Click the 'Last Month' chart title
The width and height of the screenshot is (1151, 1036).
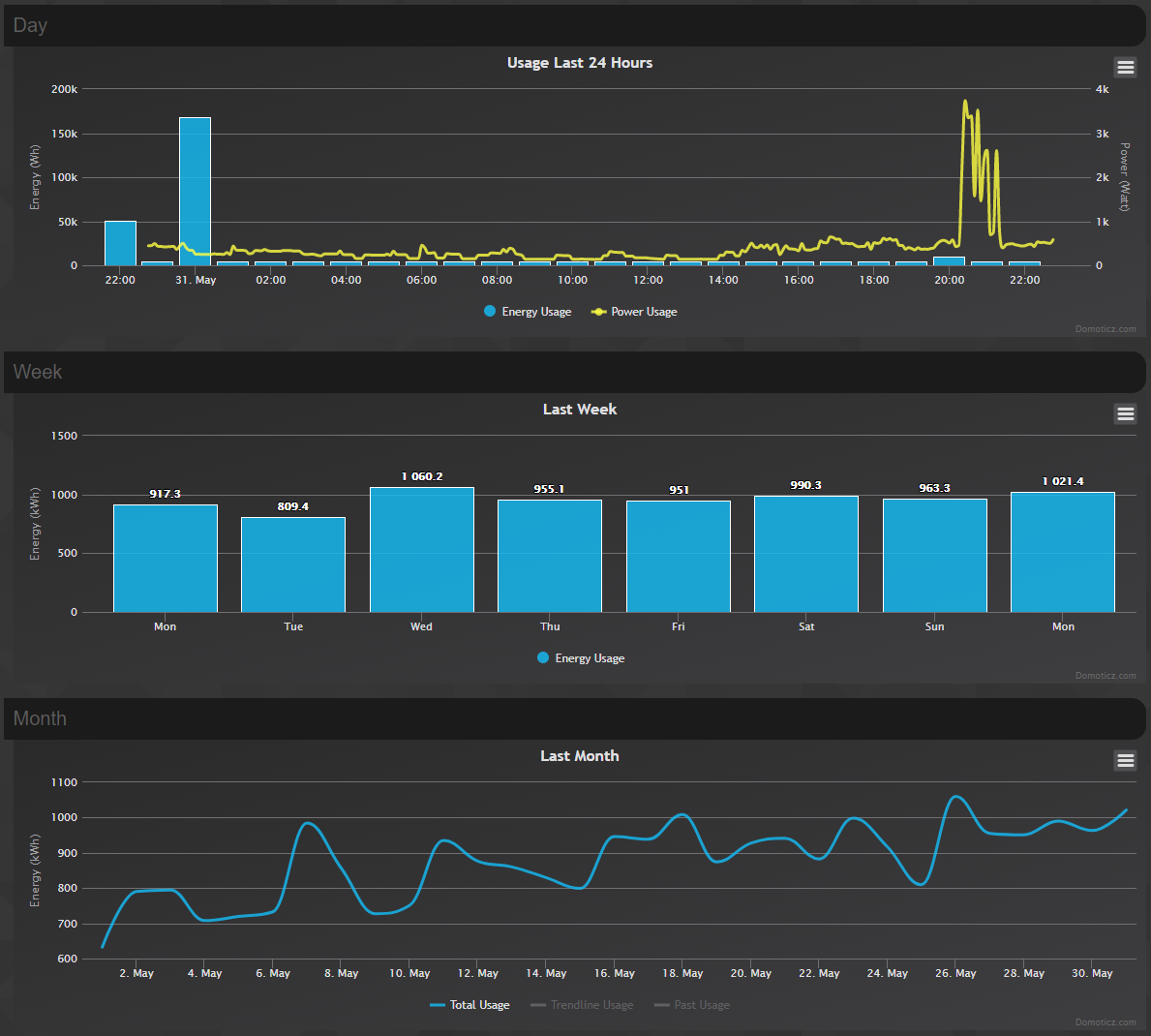pyautogui.click(x=580, y=756)
